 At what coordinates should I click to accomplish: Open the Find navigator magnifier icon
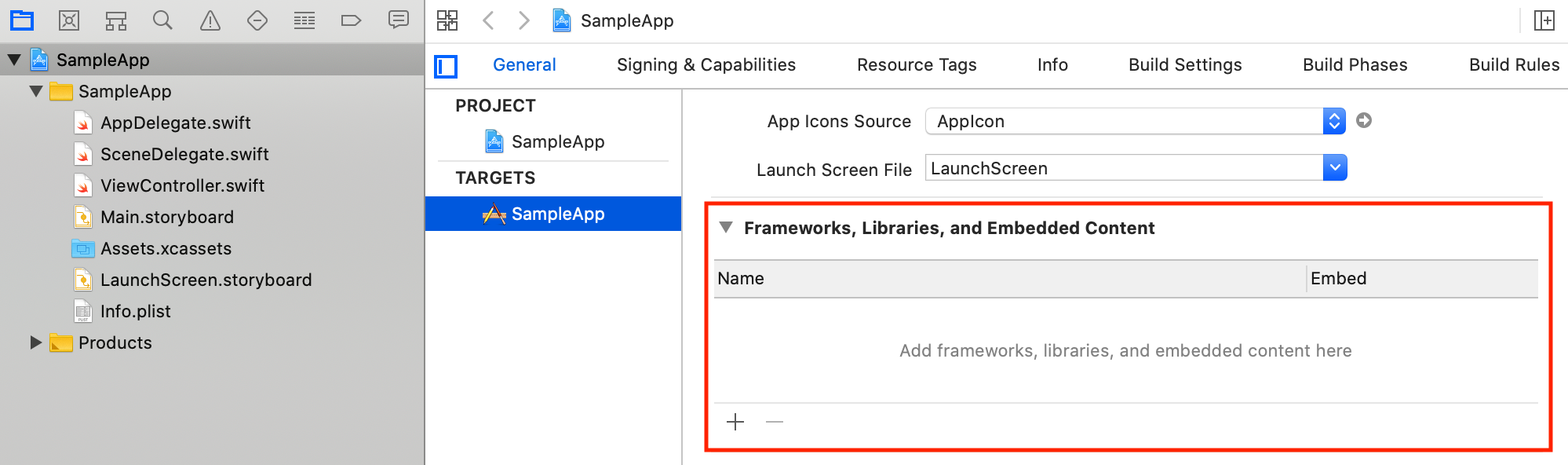click(162, 20)
